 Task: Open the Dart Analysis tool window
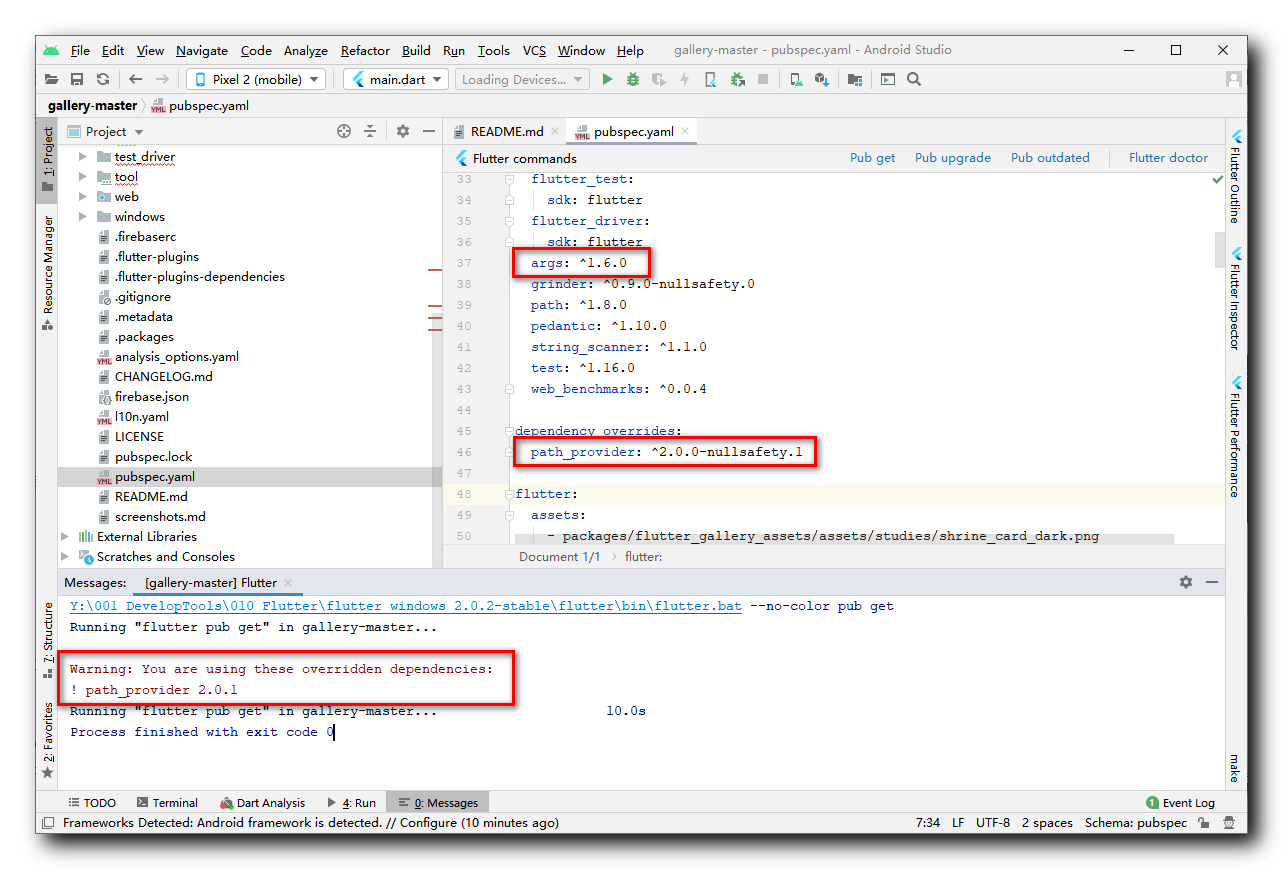(262, 802)
